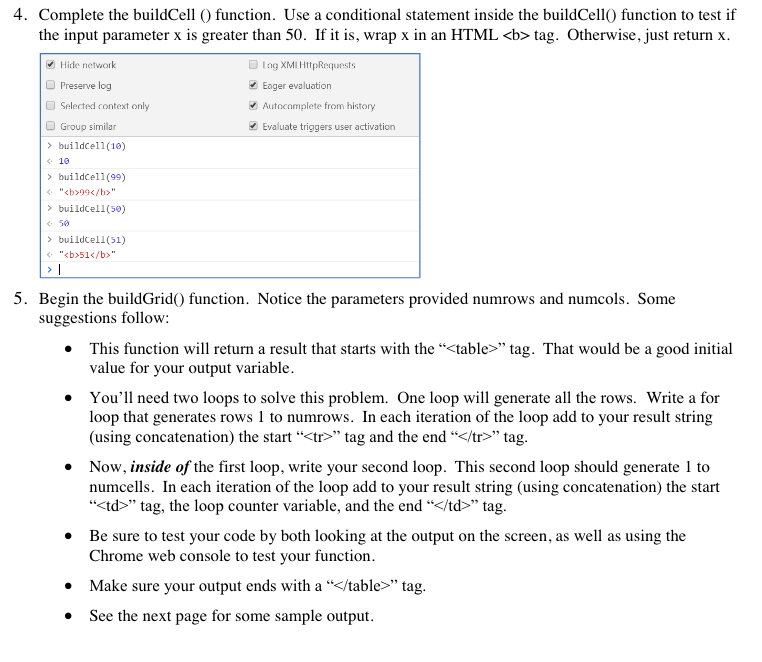This screenshot has height=662, width=762.
Task: Click the Preserve log label text
Action: point(86,86)
